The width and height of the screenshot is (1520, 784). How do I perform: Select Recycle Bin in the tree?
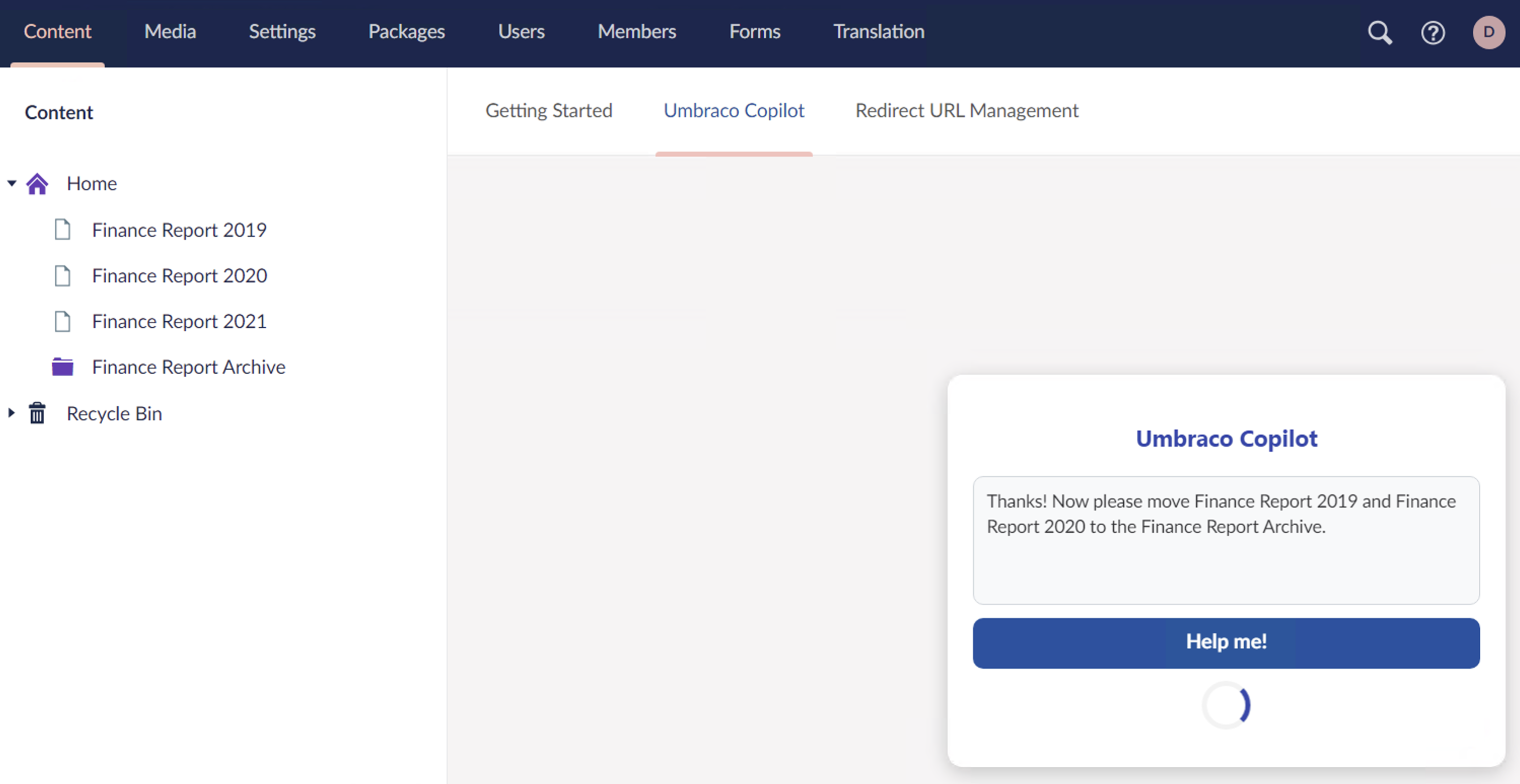point(114,413)
